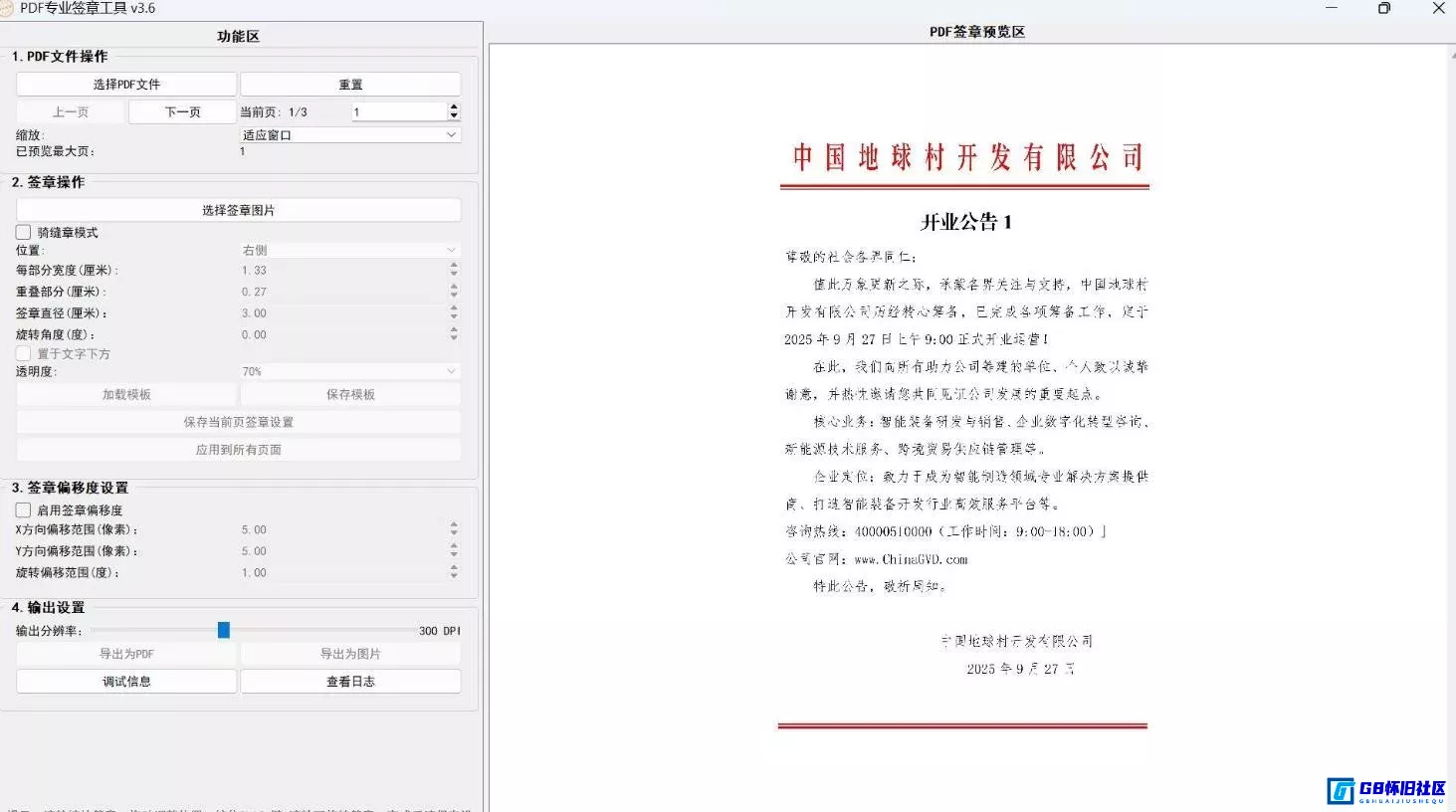
Task: Enable 骑缝章模式 mode
Action: pyautogui.click(x=22, y=232)
